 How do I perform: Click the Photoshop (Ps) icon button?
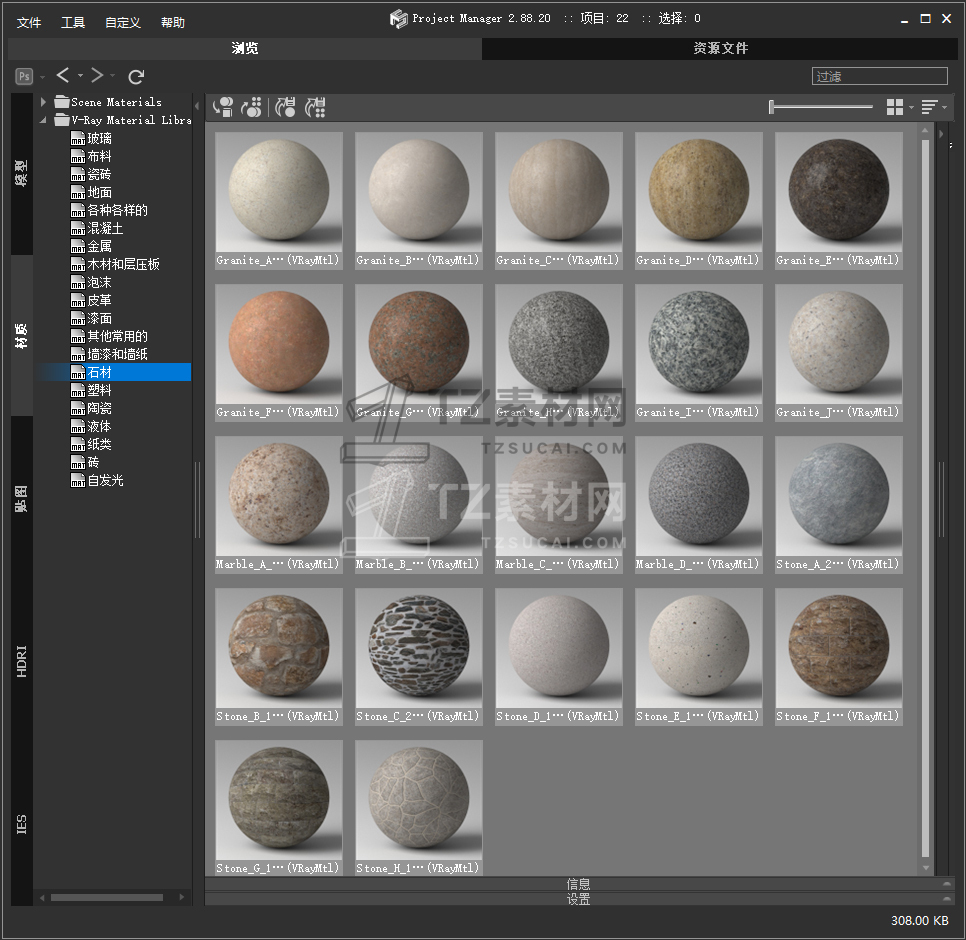point(24,76)
